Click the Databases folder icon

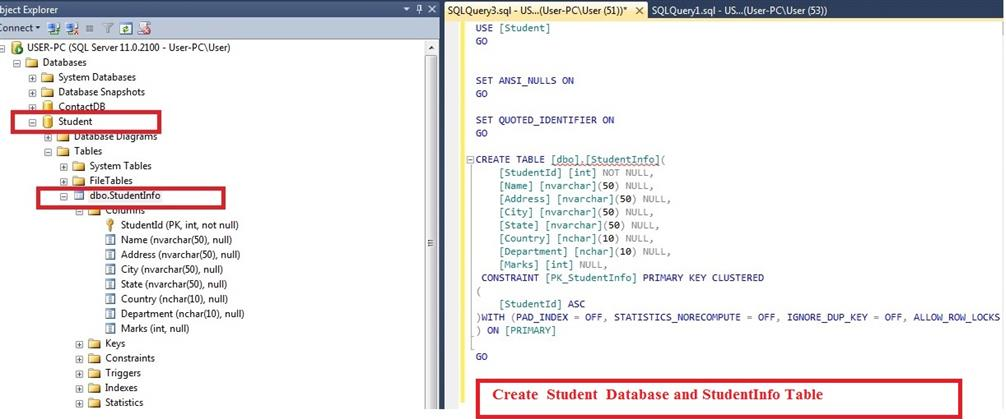(32, 63)
